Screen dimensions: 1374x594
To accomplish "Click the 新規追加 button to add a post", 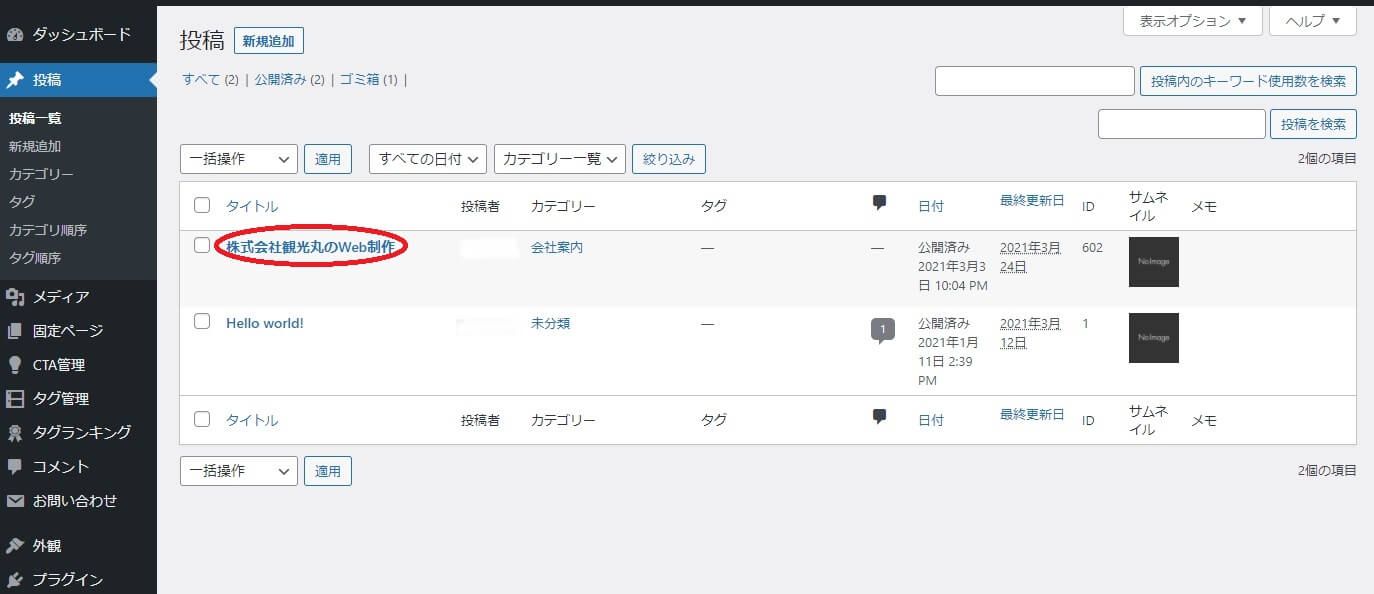I will 268,40.
